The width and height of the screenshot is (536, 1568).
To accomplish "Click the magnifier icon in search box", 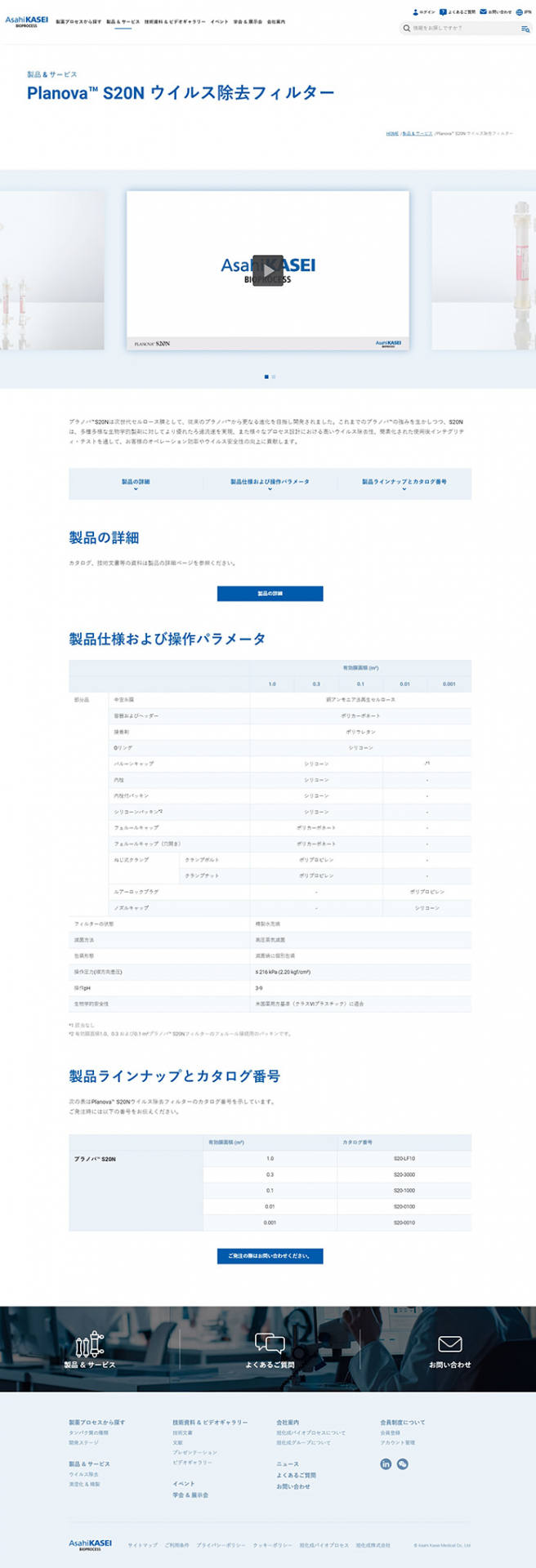I will coord(407,29).
